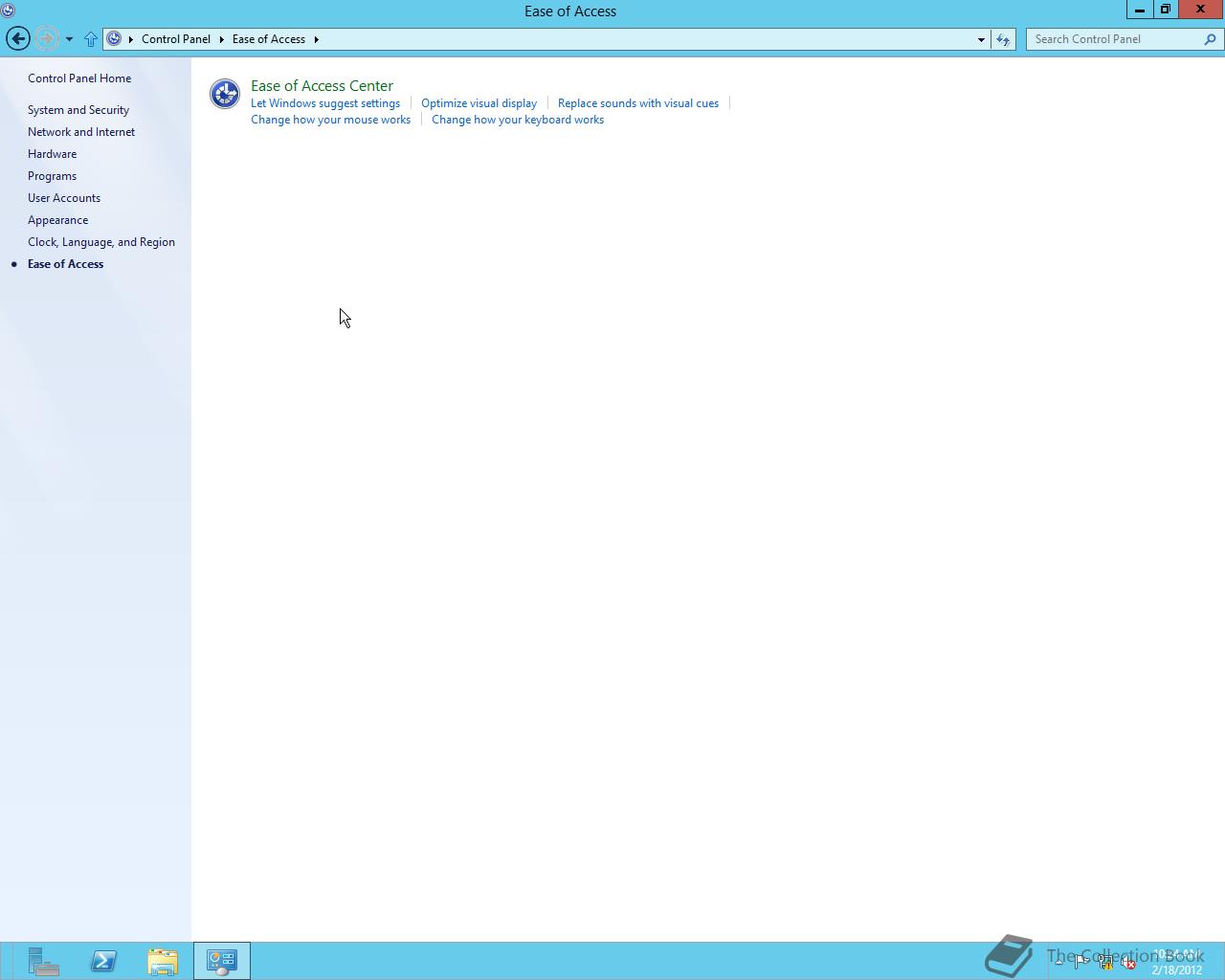Expand chevron after Ease of Access breadcrumb
1225x980 pixels.
(316, 39)
